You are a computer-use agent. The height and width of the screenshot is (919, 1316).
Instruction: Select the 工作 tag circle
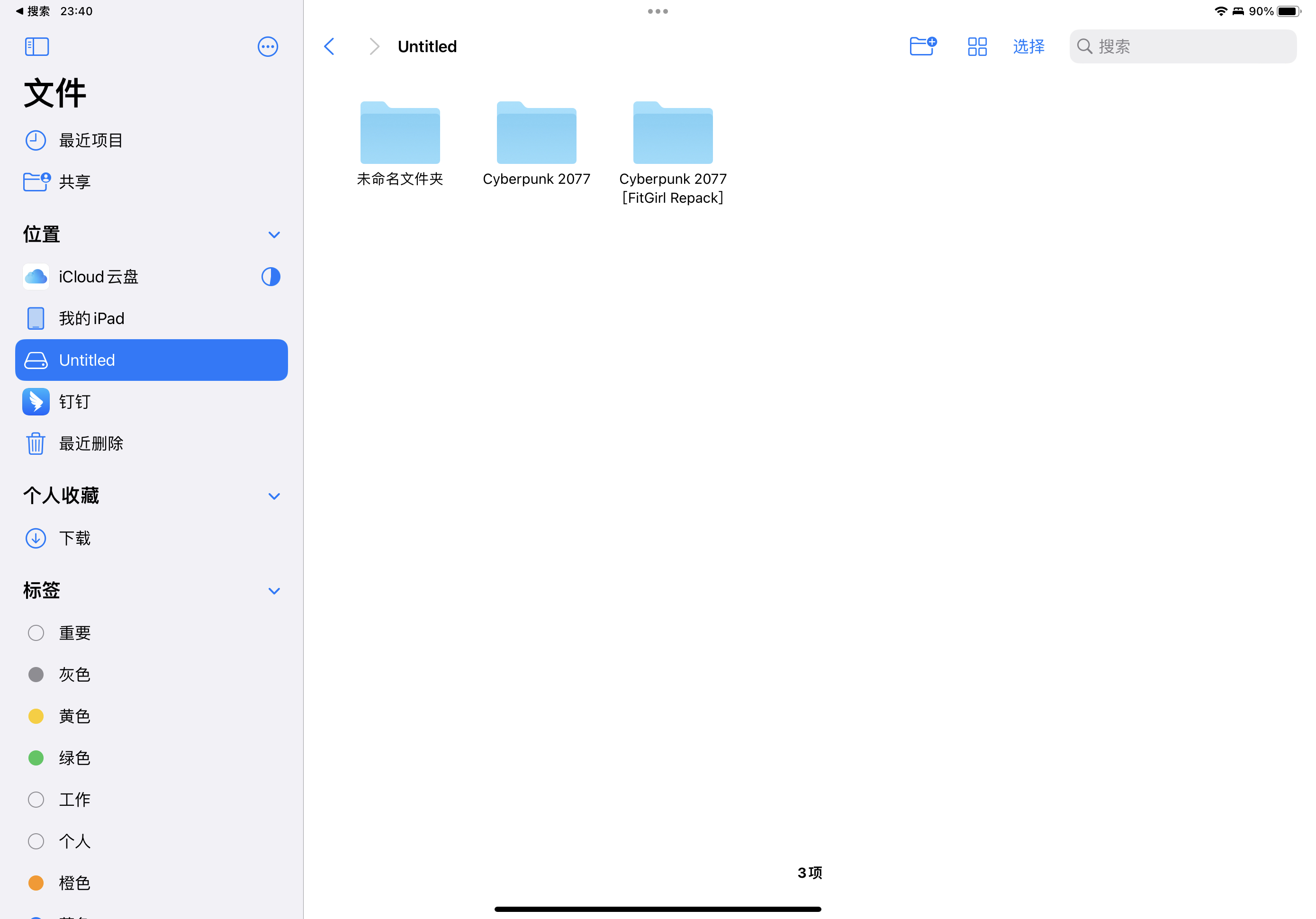tap(36, 800)
